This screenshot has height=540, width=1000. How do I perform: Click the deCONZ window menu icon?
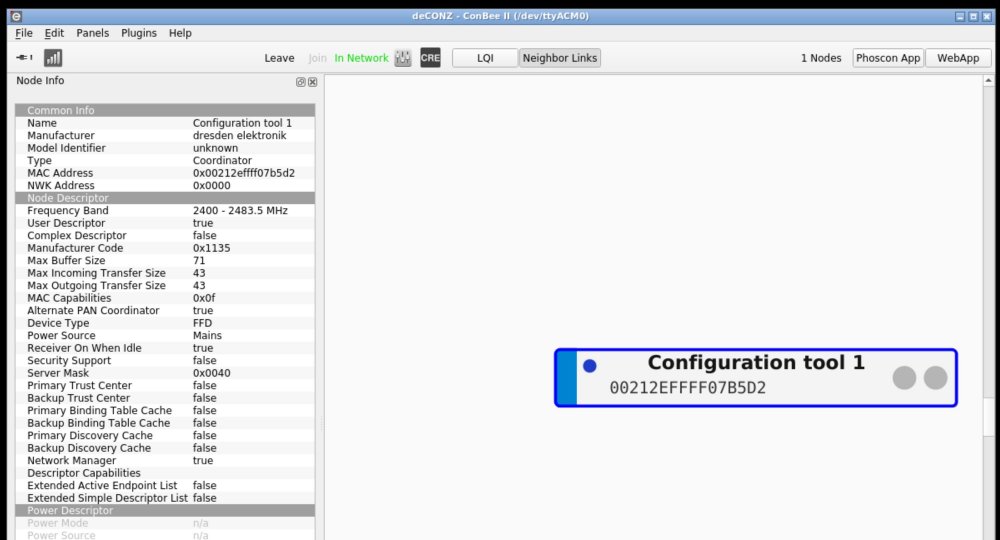[x=17, y=17]
